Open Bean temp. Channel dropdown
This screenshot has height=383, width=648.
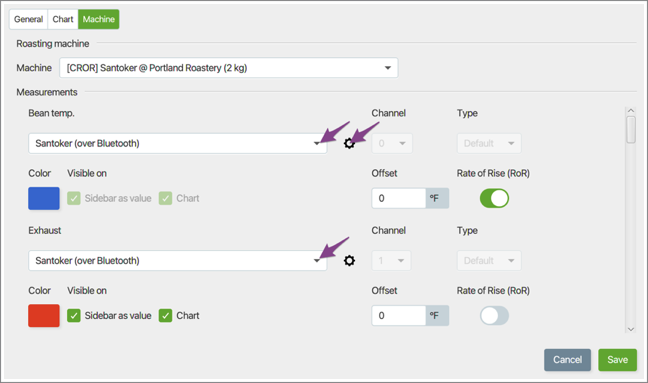[392, 143]
